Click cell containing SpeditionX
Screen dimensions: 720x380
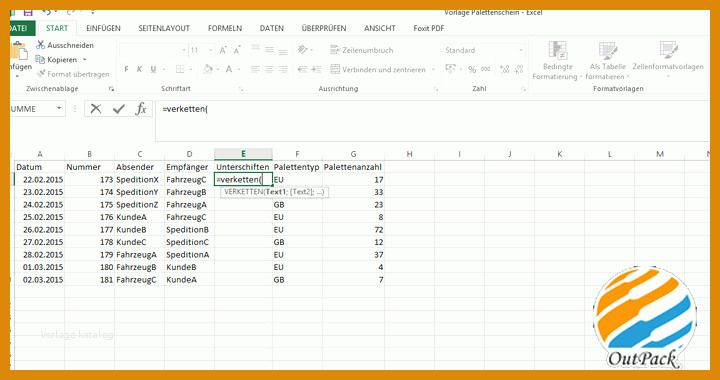140,179
